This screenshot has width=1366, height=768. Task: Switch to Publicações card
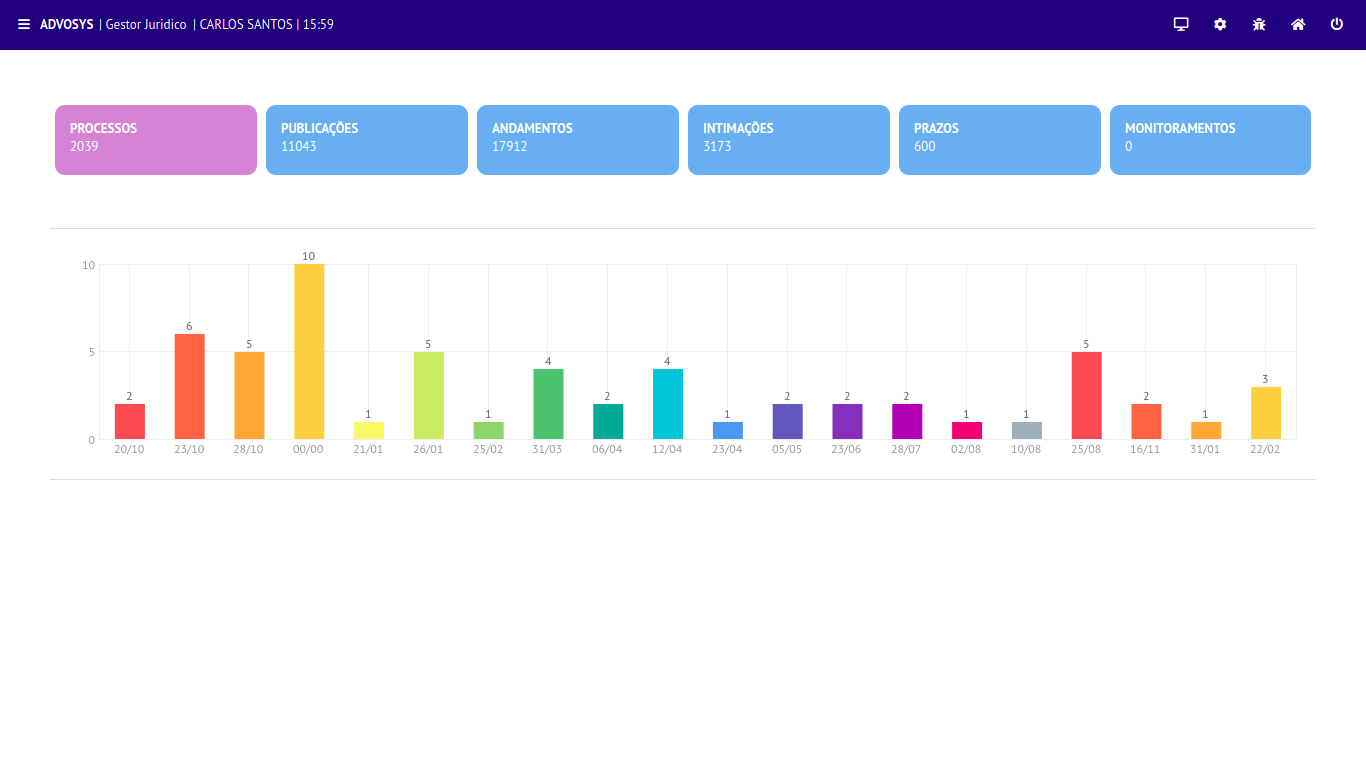pos(367,140)
